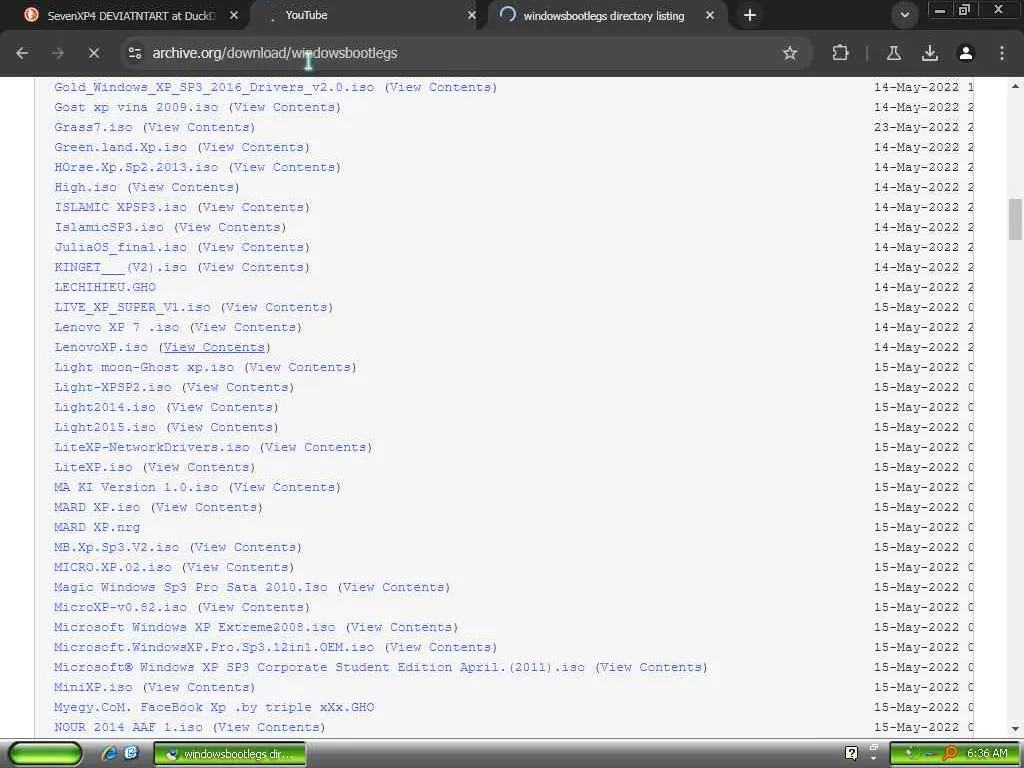This screenshot has width=1024, height=768.
Task: Open NOUR 2014 AAF 1.iso link
Action: [x=128, y=727]
